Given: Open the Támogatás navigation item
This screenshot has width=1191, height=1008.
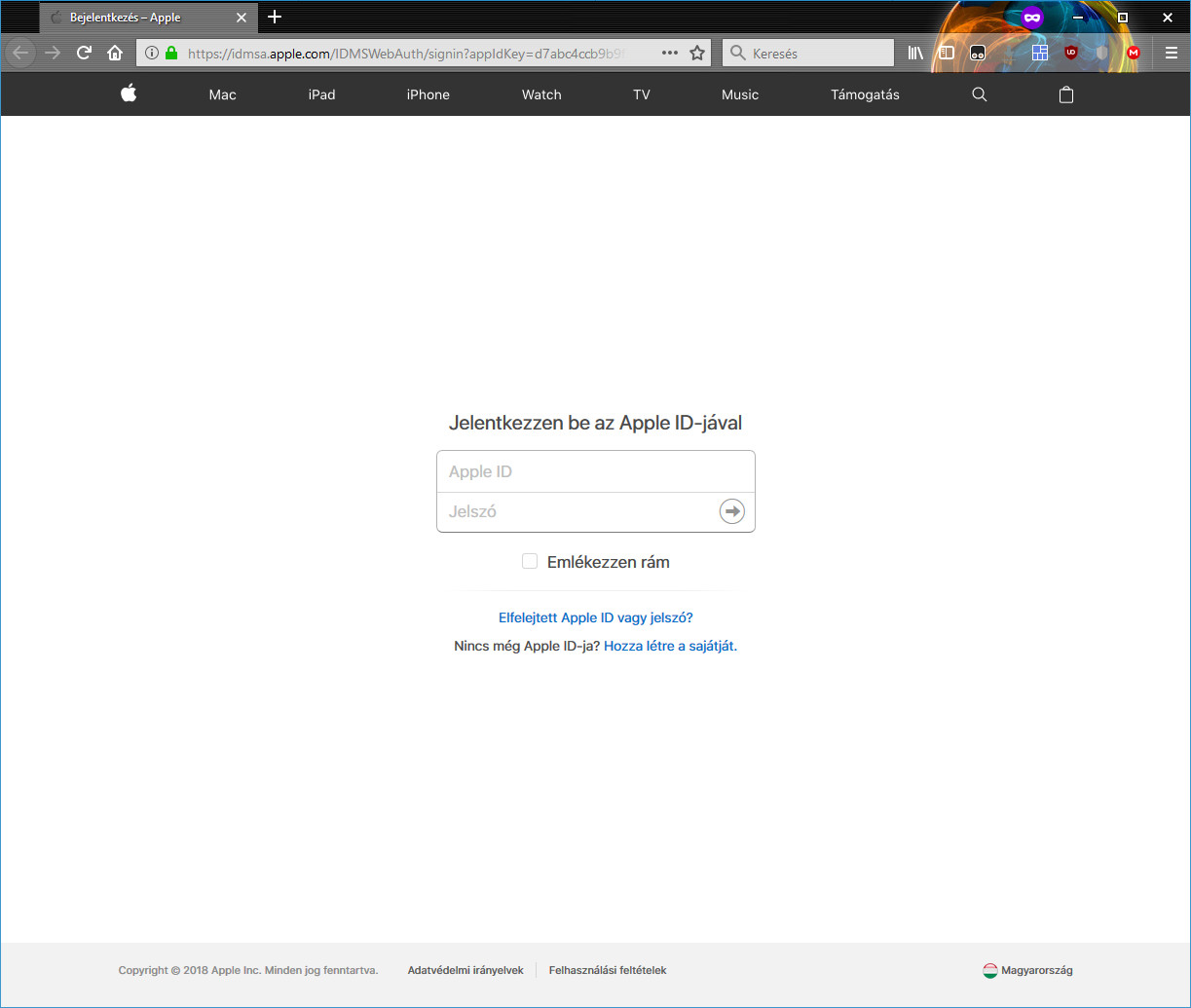Looking at the screenshot, I should pyautogui.click(x=865, y=94).
